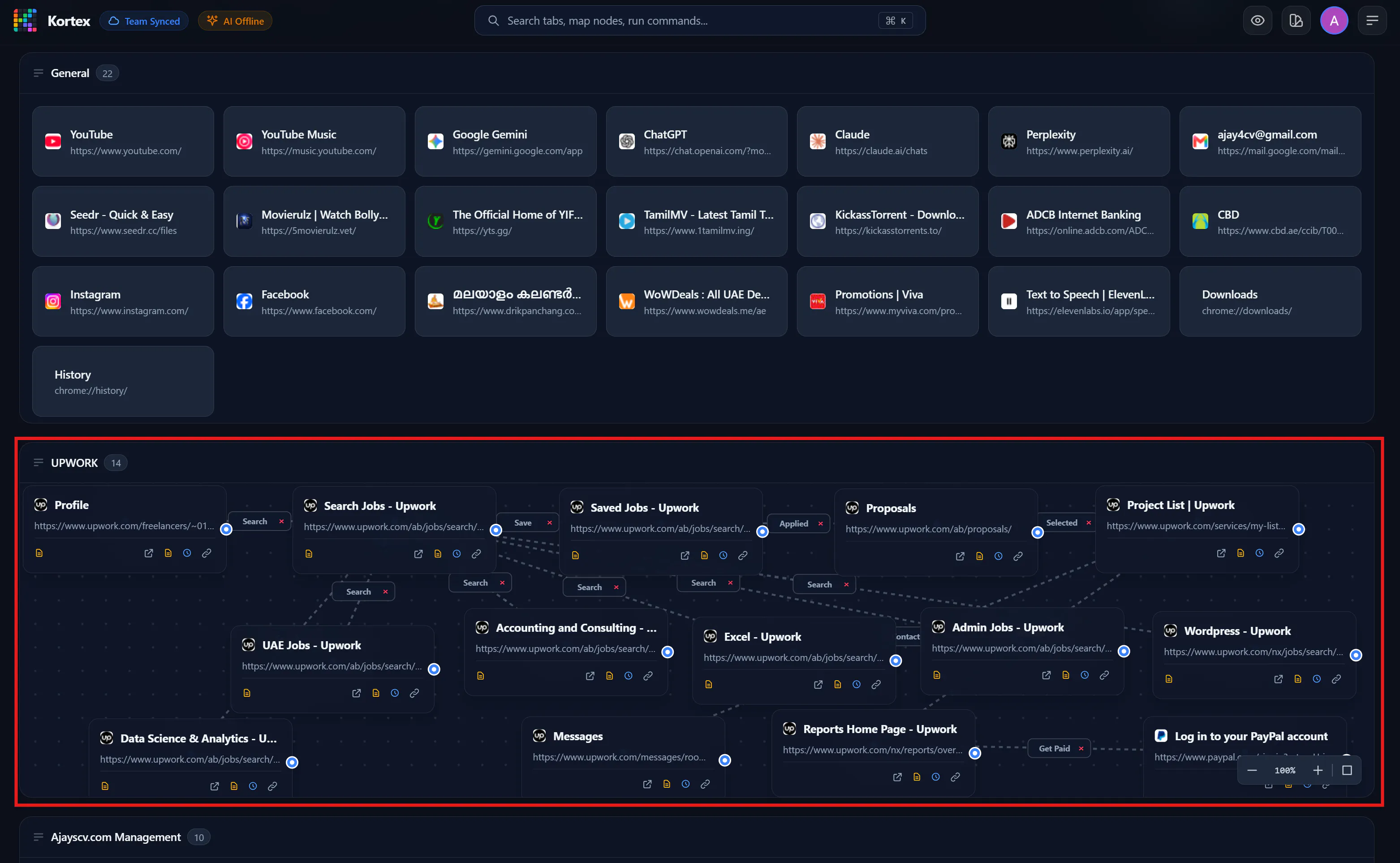Open external-link icon on Excel - Upwork node
This screenshot has height=863, width=1400.
click(818, 684)
